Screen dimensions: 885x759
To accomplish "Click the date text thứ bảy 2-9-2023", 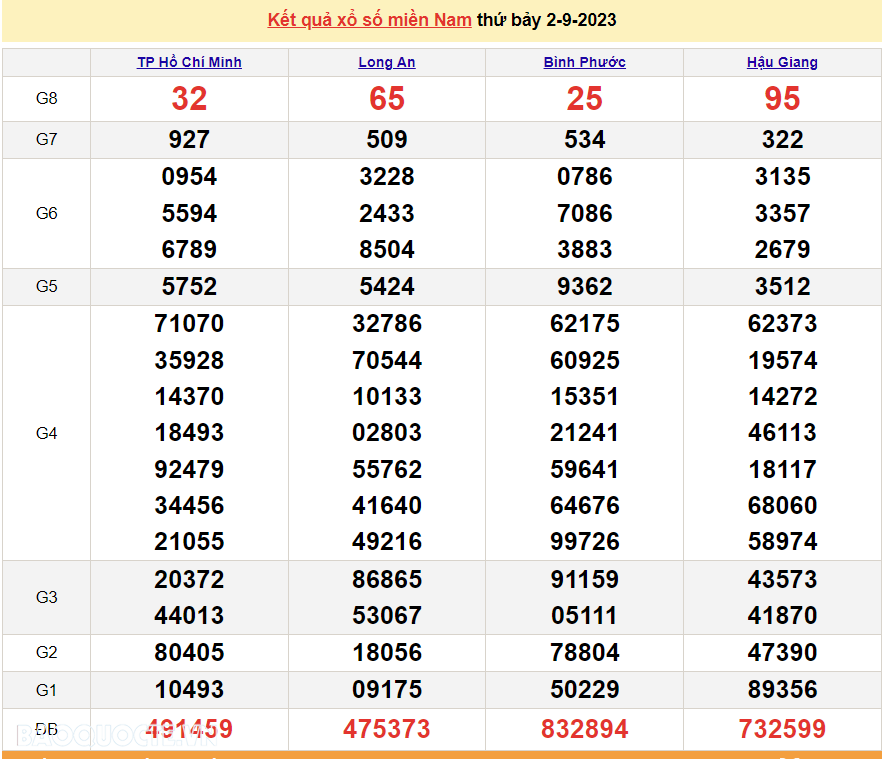I will tap(547, 20).
